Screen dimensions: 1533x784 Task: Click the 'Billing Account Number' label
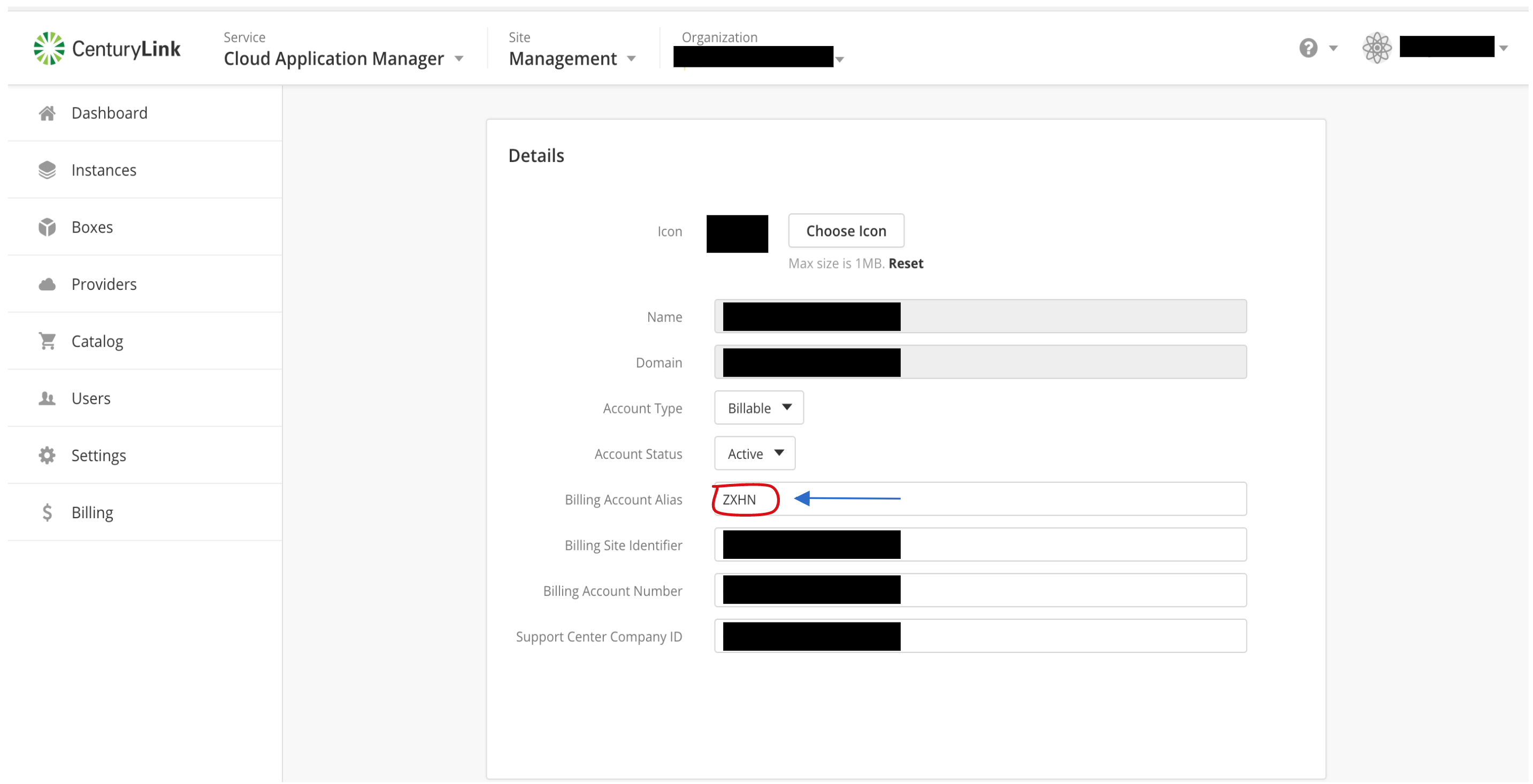pos(612,591)
